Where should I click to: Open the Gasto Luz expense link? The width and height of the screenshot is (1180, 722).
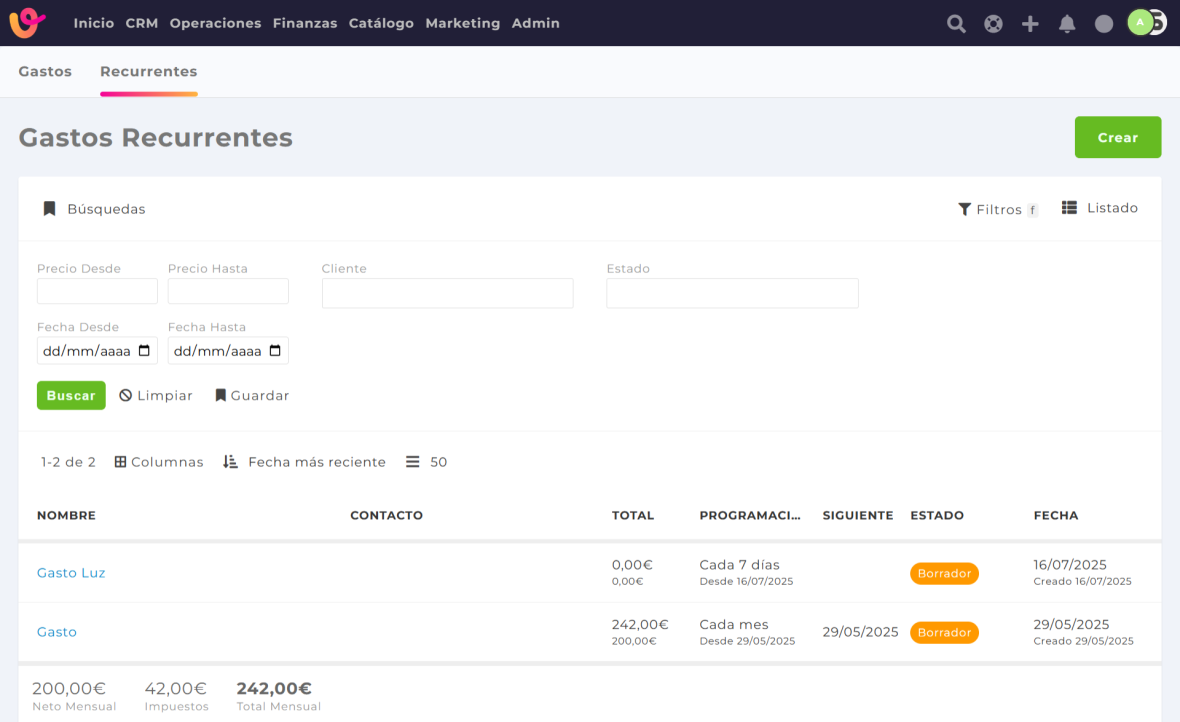(71, 573)
